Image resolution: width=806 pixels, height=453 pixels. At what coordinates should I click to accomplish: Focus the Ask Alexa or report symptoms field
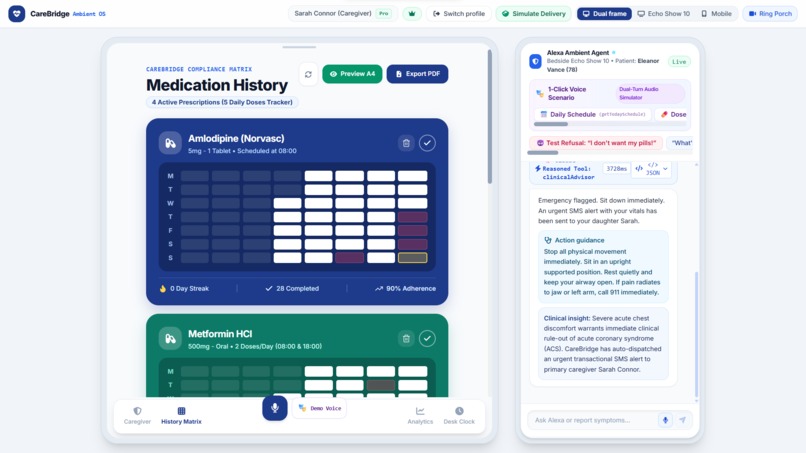click(593, 420)
